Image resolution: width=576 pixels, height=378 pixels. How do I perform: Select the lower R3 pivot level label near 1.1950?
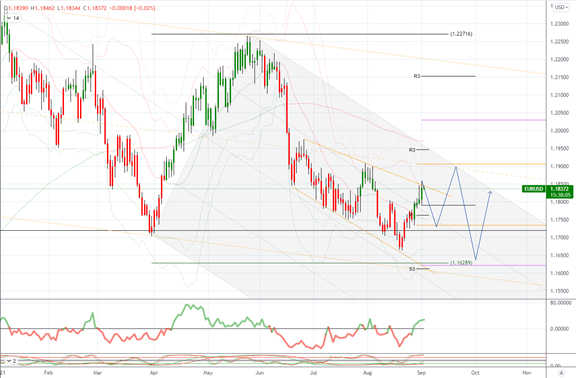(412, 150)
